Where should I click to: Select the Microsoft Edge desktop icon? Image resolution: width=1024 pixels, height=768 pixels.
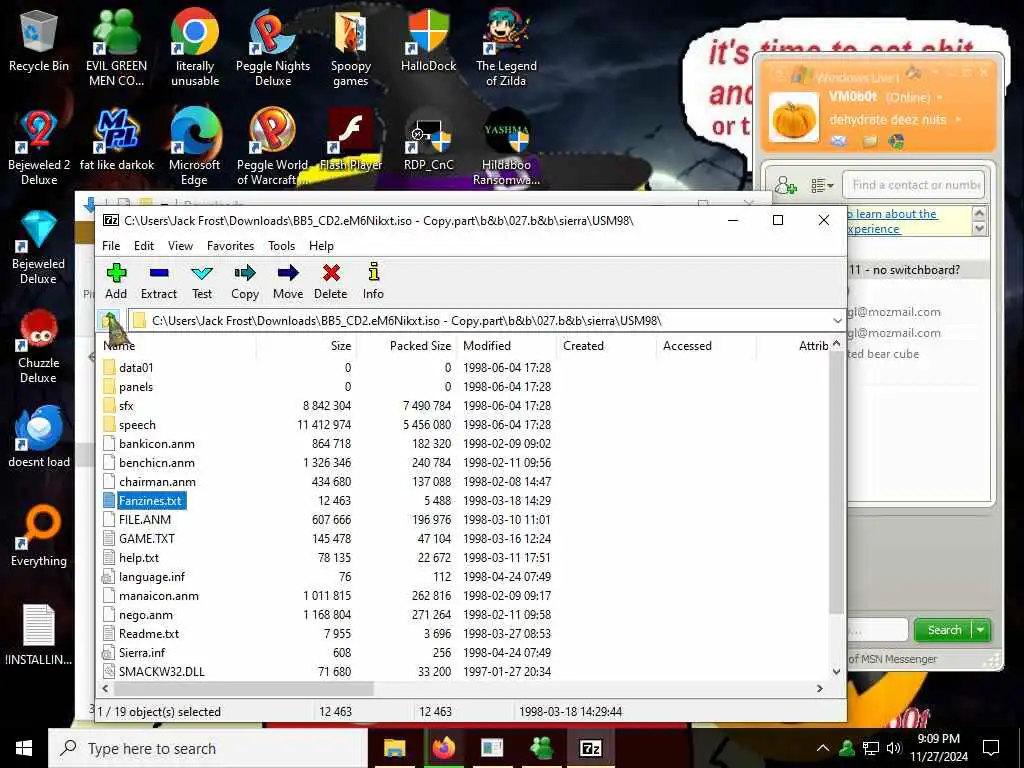[x=195, y=147]
